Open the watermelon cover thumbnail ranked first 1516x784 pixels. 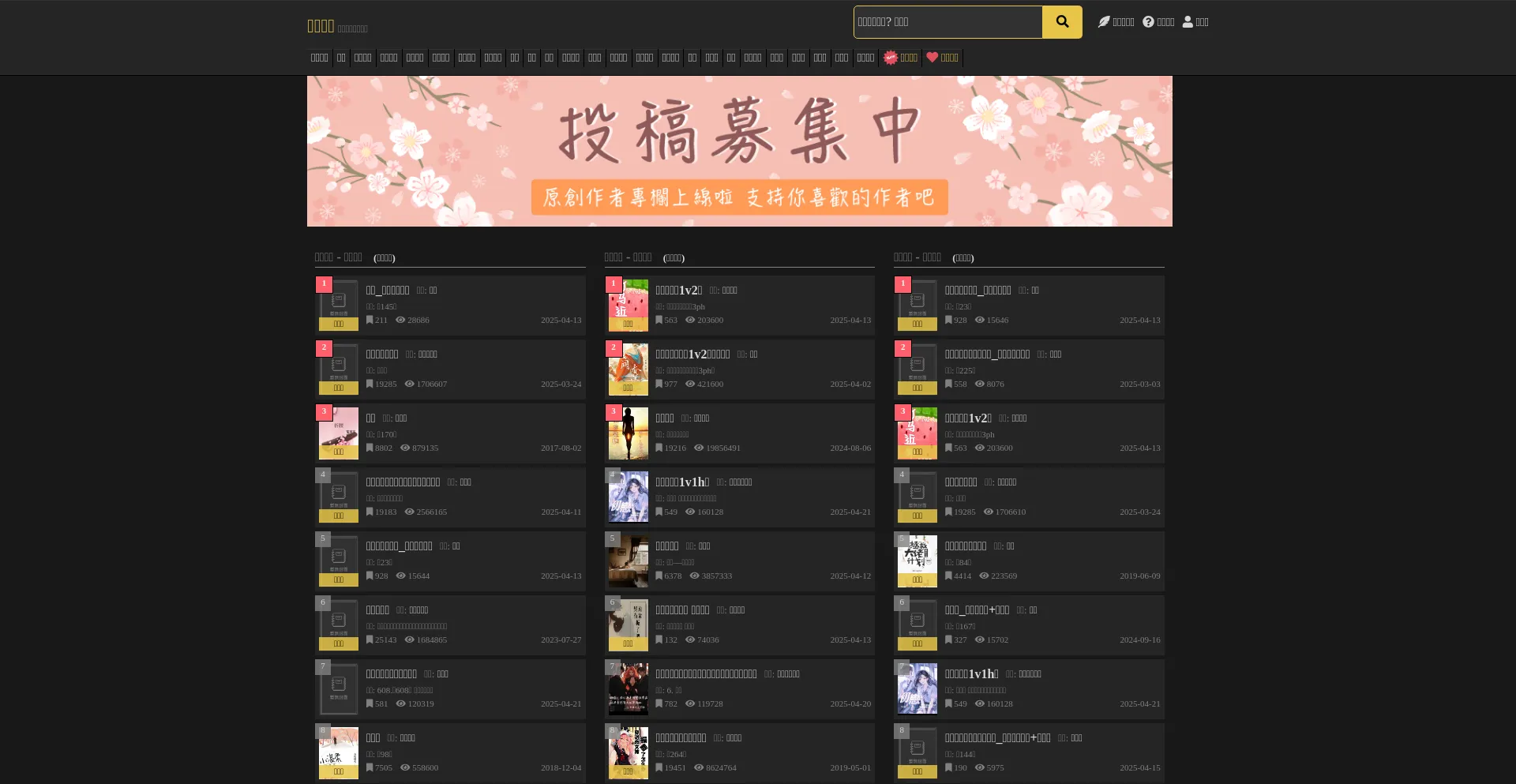click(x=628, y=305)
